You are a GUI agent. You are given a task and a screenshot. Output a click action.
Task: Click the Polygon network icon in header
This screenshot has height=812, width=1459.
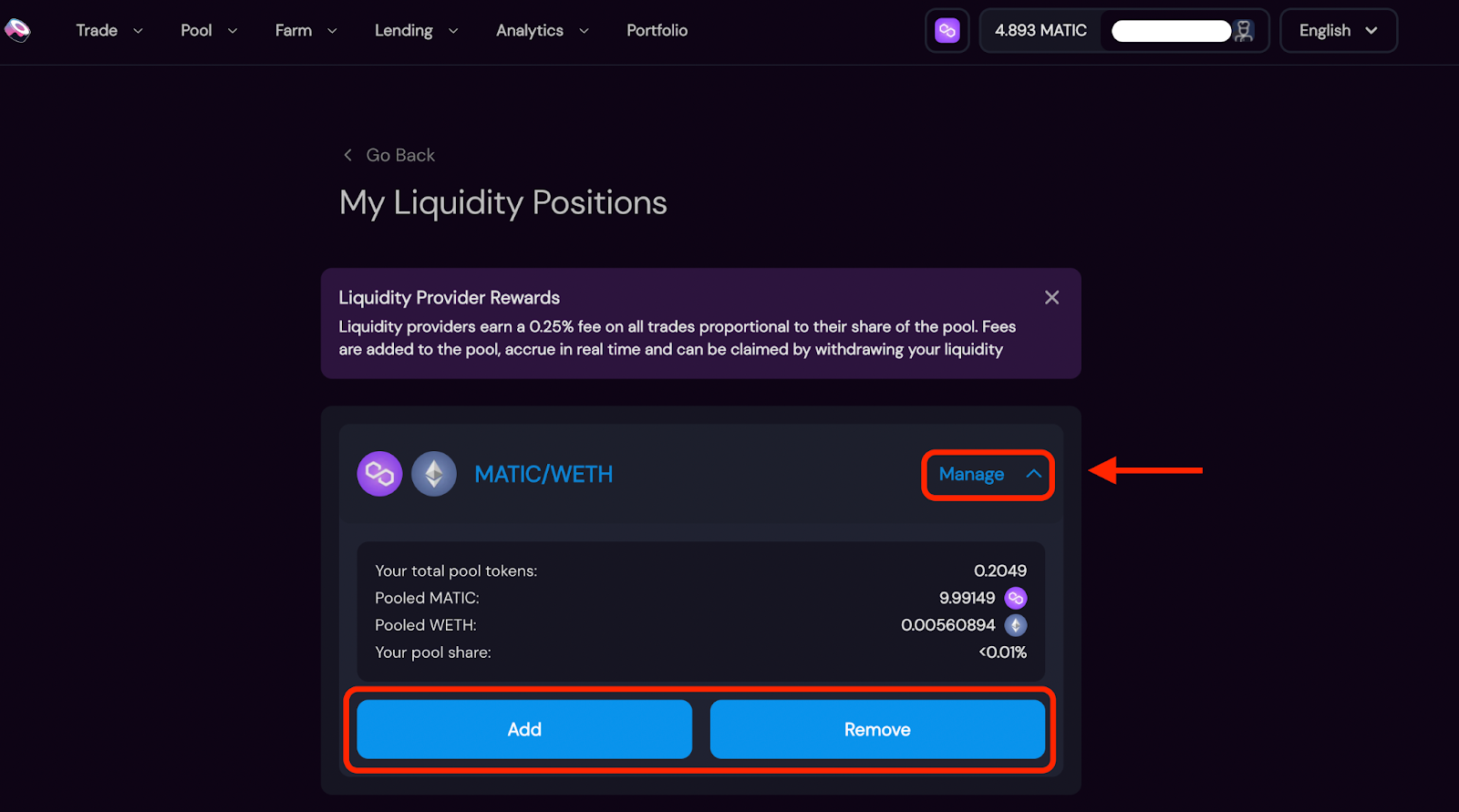point(947,31)
